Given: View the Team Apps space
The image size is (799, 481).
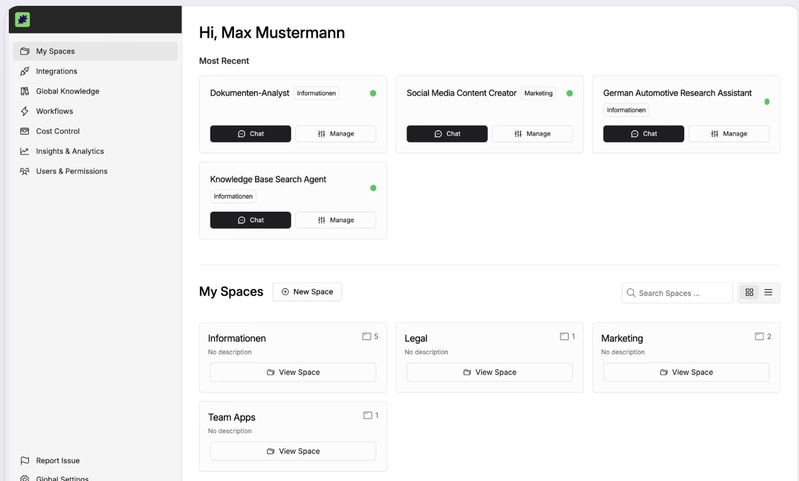Looking at the screenshot, I should 293,451.
